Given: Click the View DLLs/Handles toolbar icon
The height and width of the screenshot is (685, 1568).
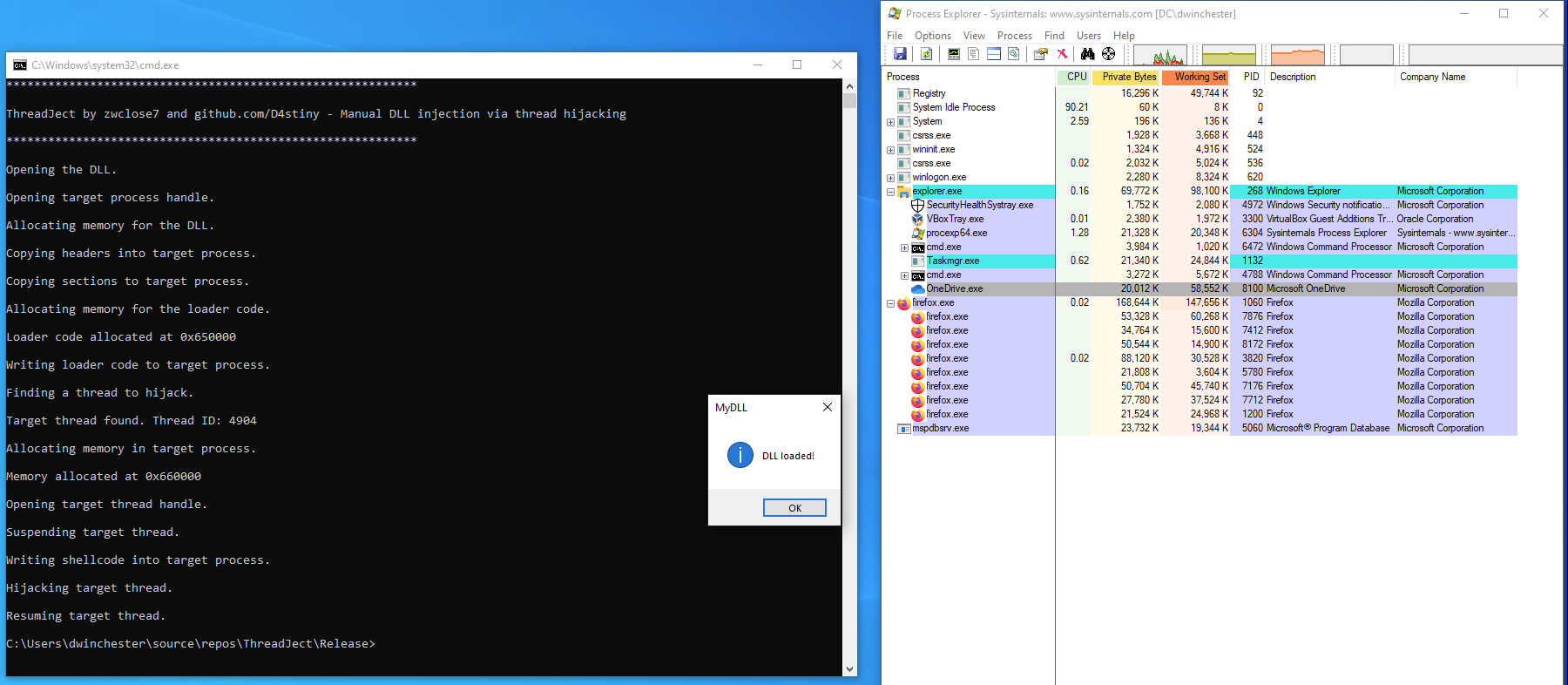Looking at the screenshot, I should coord(1014,54).
